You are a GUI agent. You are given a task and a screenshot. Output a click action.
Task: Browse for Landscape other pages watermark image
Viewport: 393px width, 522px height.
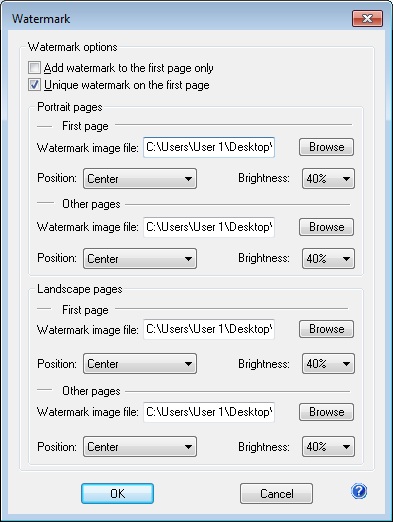point(326,412)
